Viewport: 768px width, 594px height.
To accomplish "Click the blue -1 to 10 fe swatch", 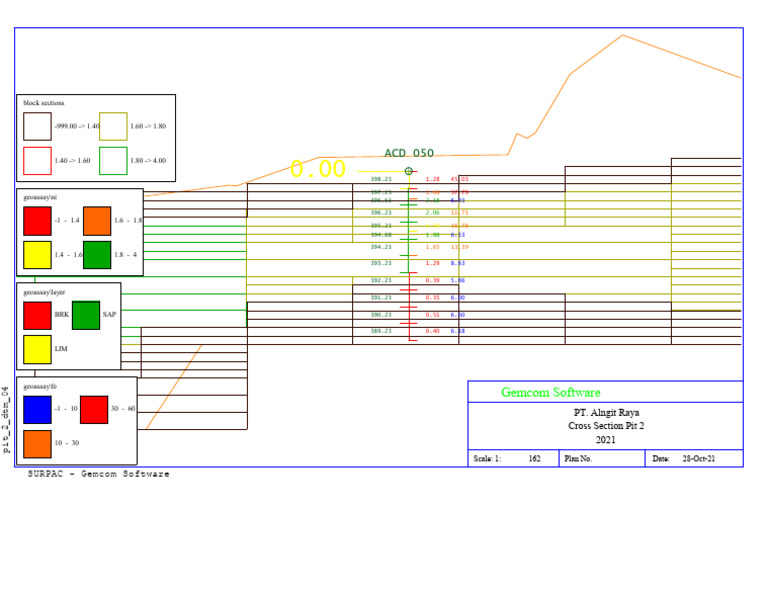I will pyautogui.click(x=37, y=409).
